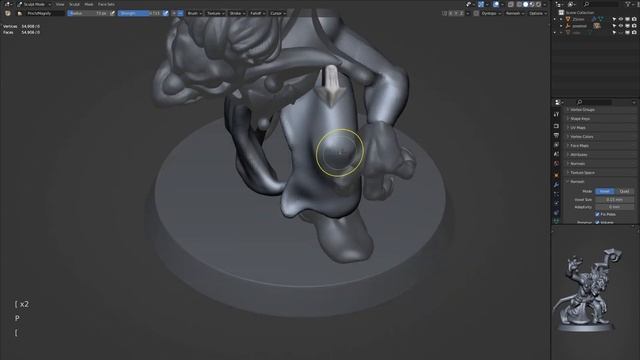The width and height of the screenshot is (640, 360).
Task: Open the Render properties tab
Action: click(556, 126)
